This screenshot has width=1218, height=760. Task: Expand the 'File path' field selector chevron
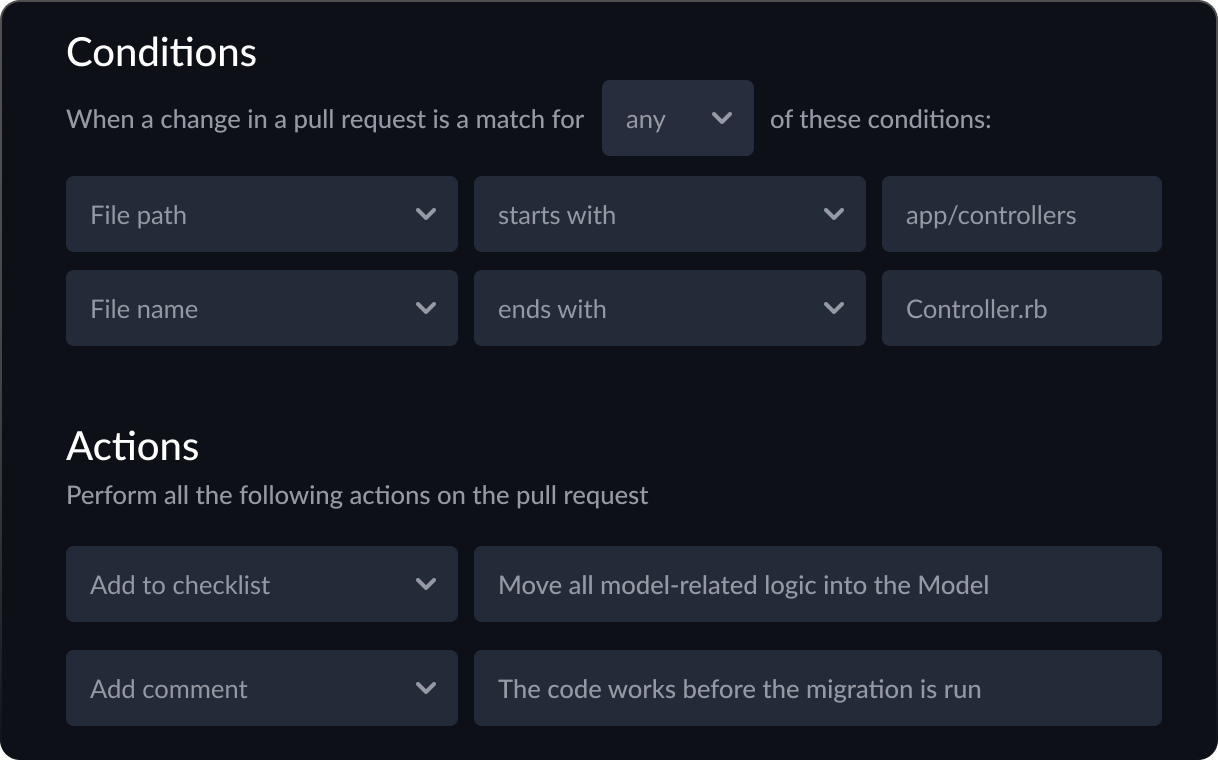point(427,214)
